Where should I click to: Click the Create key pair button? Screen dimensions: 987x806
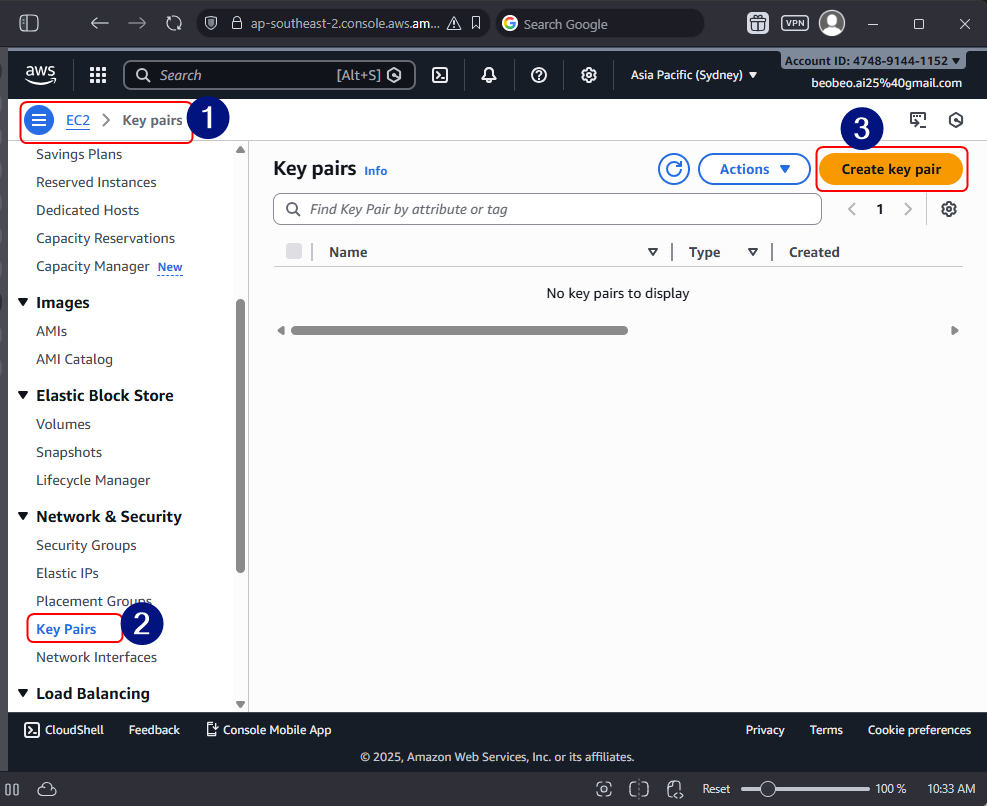click(x=891, y=169)
